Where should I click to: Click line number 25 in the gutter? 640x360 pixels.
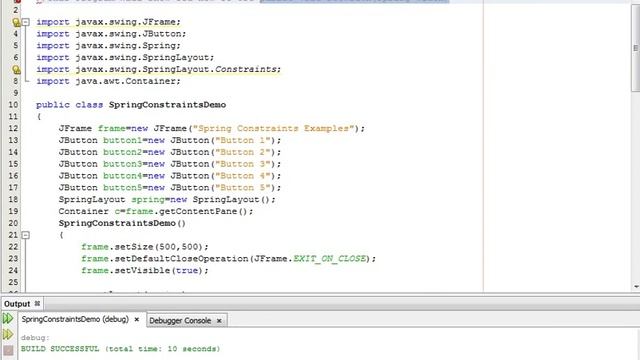pyautogui.click(x=13, y=282)
